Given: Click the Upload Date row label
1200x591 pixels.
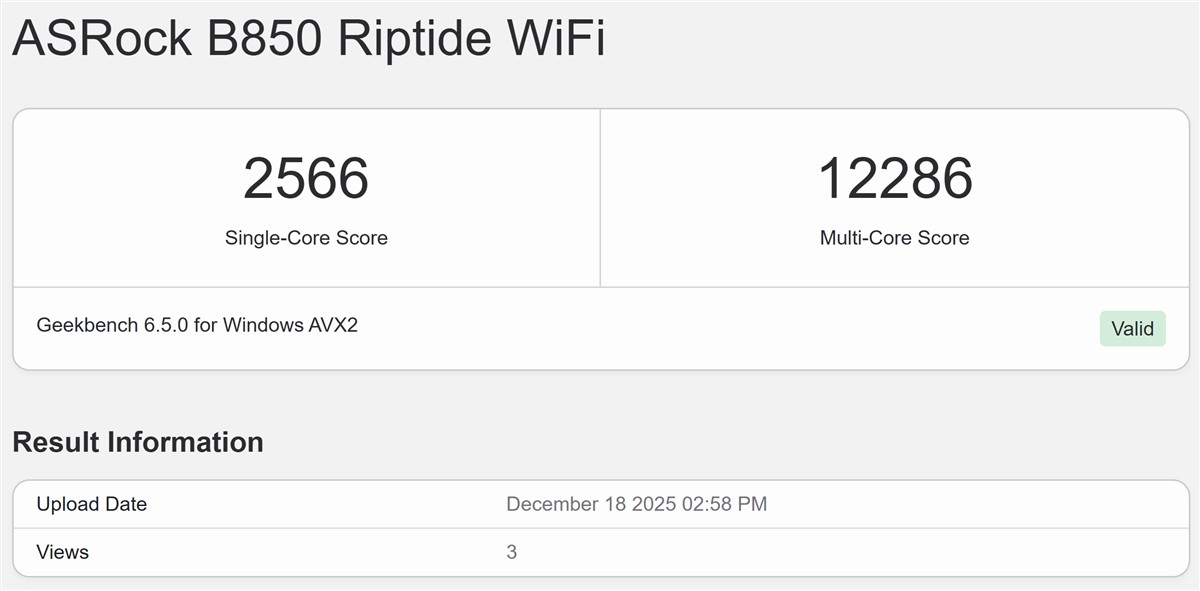Looking at the screenshot, I should click(91, 504).
